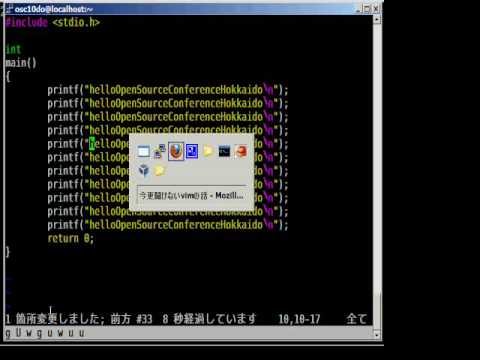Choose the PuTTY networked-computers icon in switcher
Screen dimensions: 480x360
click(x=159, y=151)
